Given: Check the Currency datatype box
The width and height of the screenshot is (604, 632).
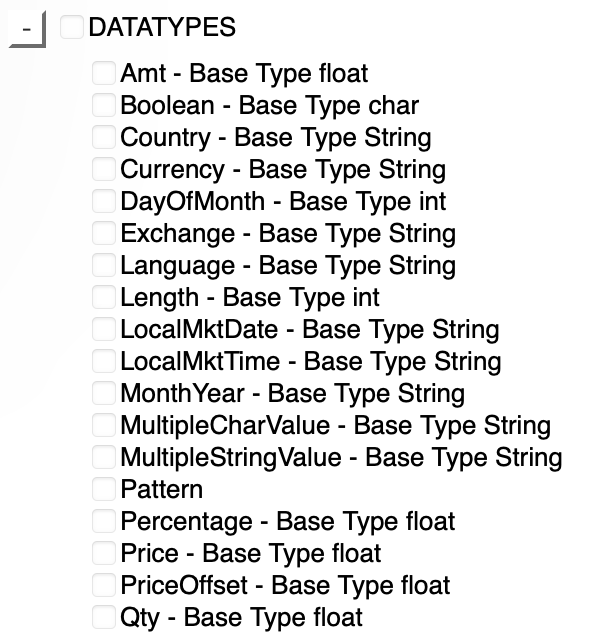Looking at the screenshot, I should click(104, 169).
